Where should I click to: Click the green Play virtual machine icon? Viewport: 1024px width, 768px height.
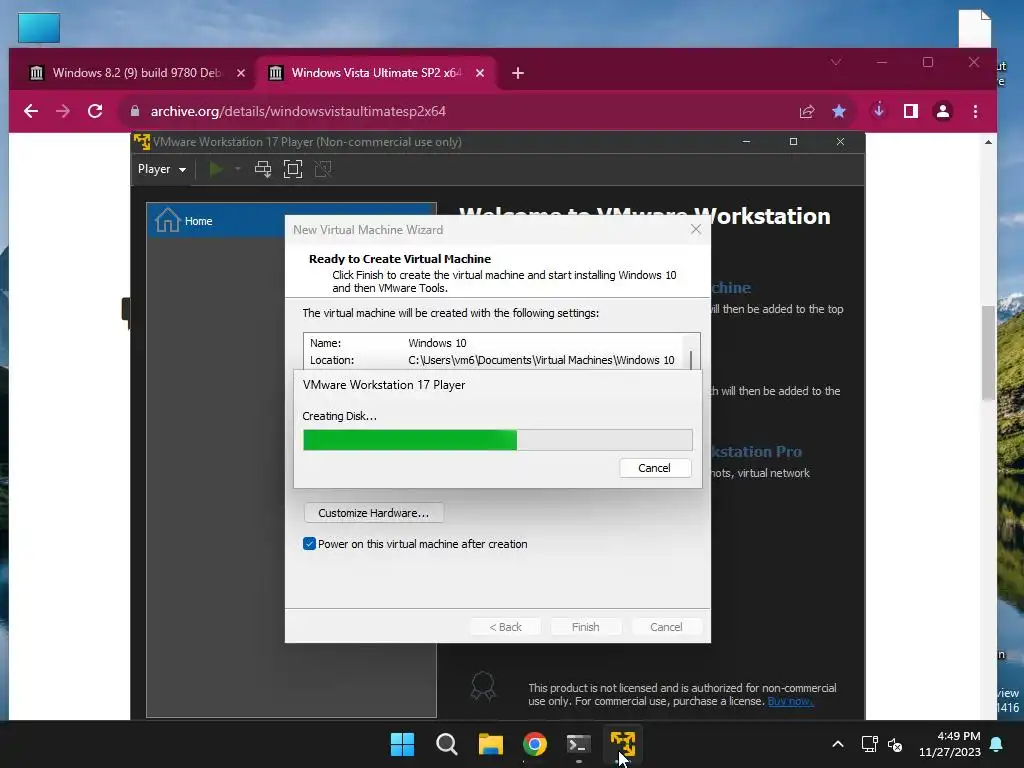tap(216, 169)
